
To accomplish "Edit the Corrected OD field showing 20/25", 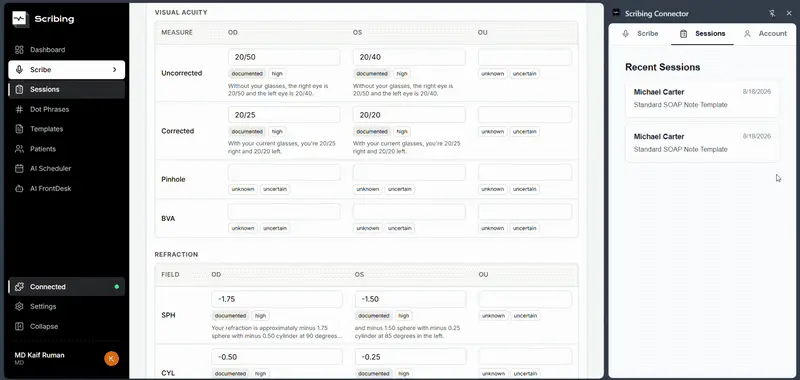I will tap(284, 115).
